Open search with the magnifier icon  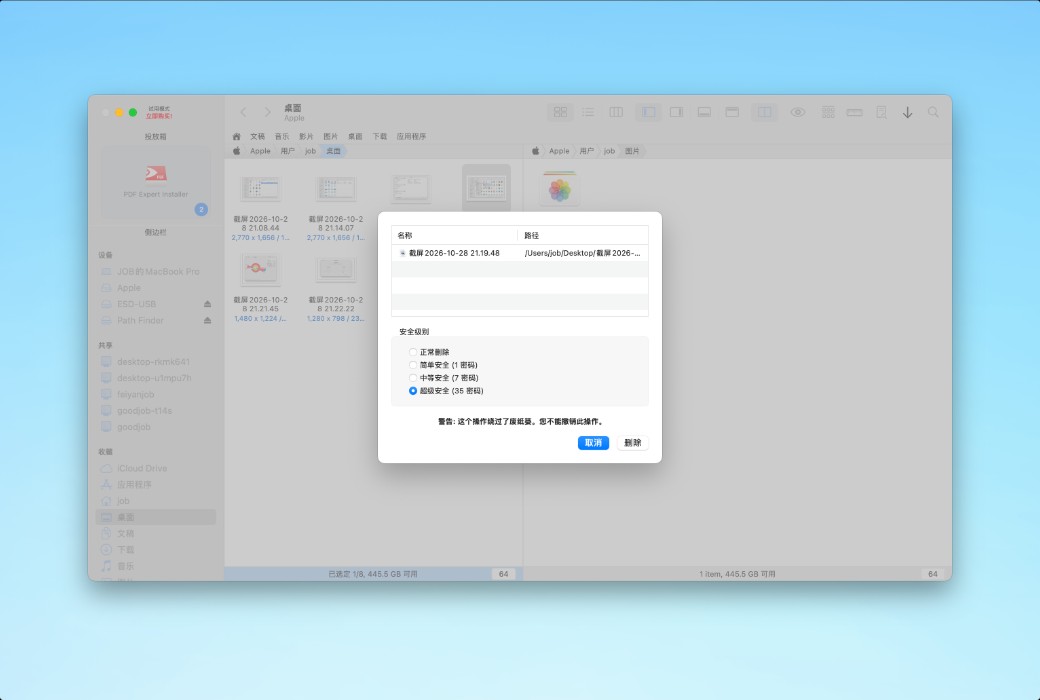tap(933, 112)
